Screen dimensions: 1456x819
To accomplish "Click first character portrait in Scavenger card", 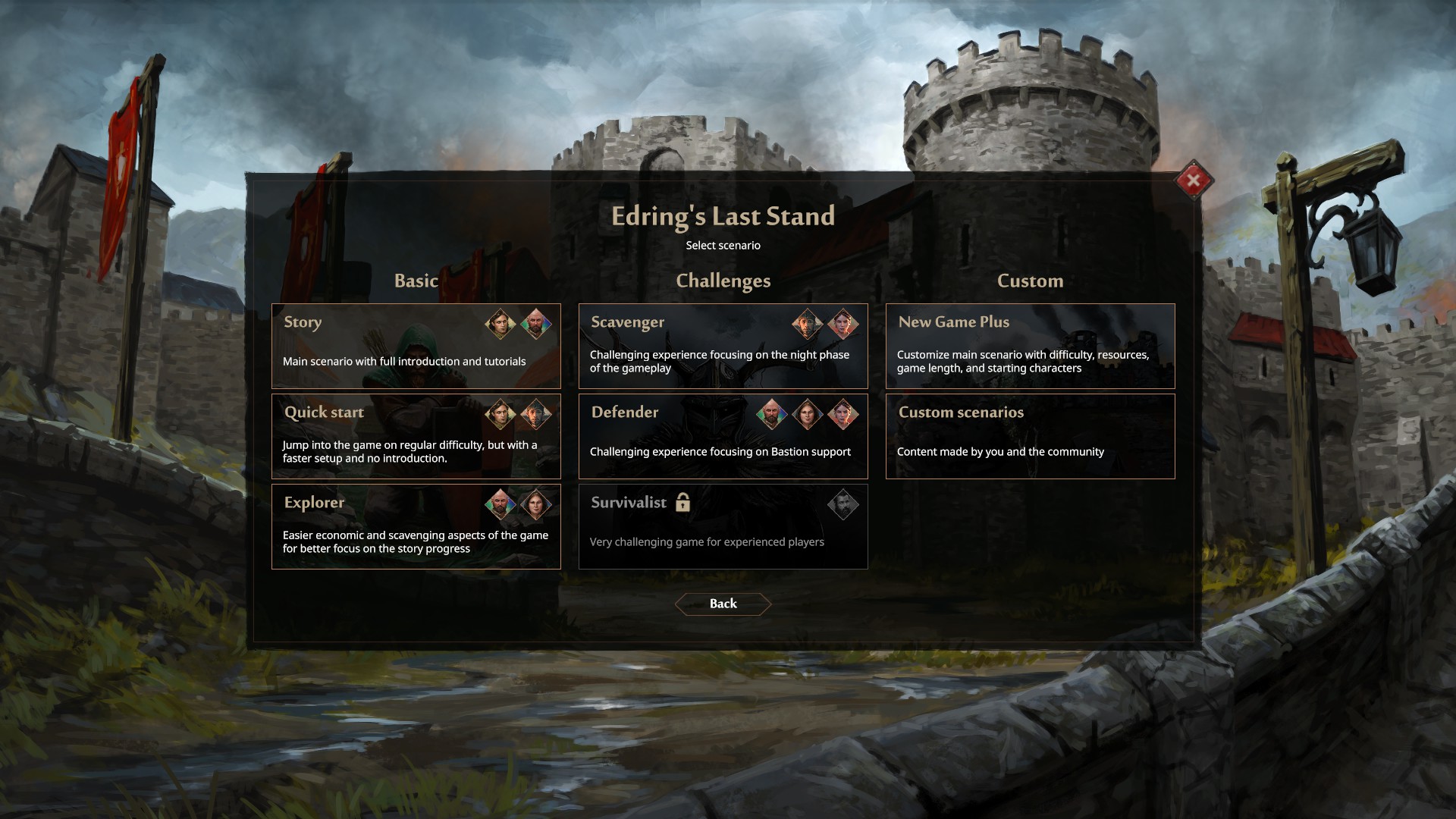I will coord(807,325).
